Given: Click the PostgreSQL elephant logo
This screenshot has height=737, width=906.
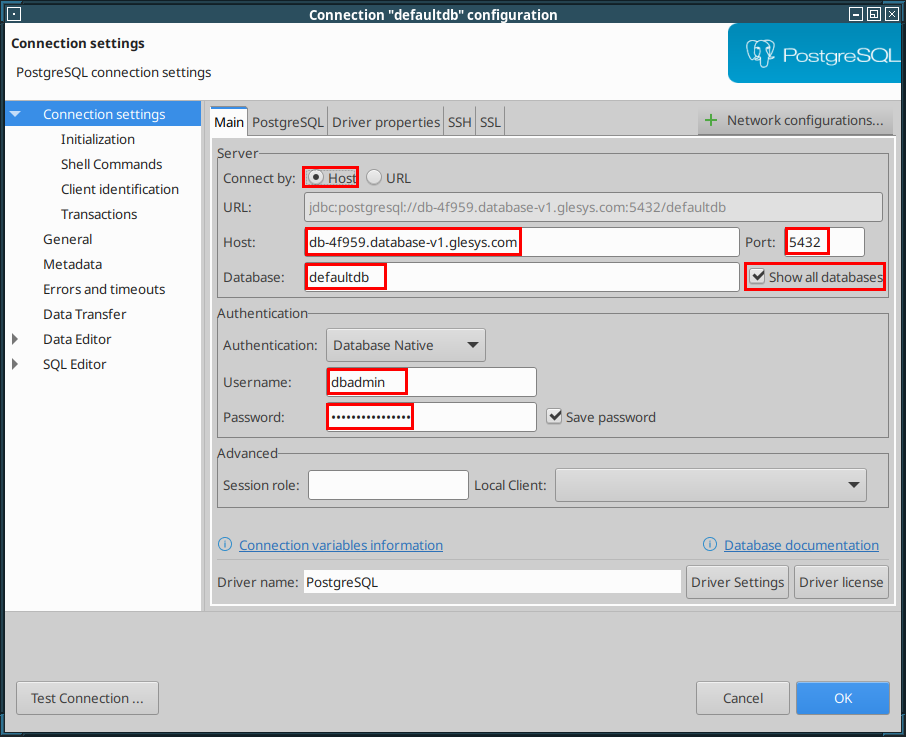Looking at the screenshot, I should point(760,54).
